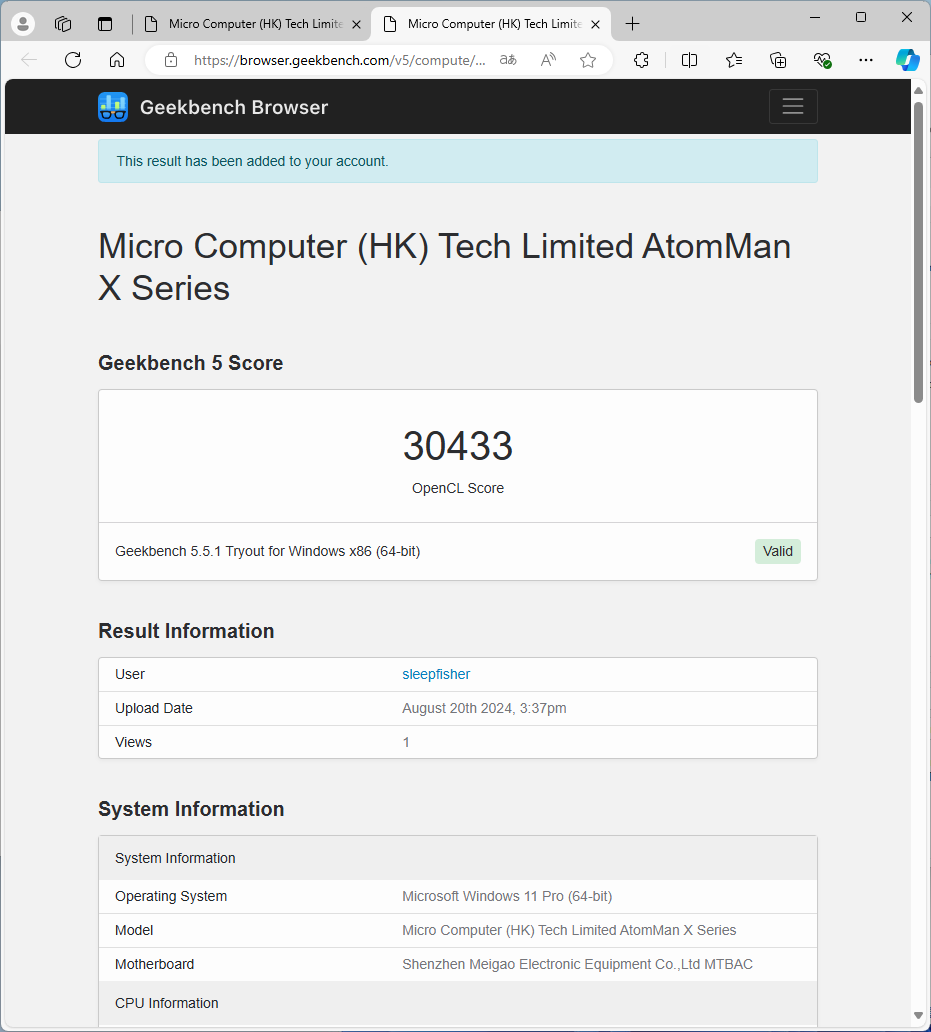This screenshot has width=931, height=1032.
Task: Click the page scrollbar down arrow
Action: point(918,1016)
